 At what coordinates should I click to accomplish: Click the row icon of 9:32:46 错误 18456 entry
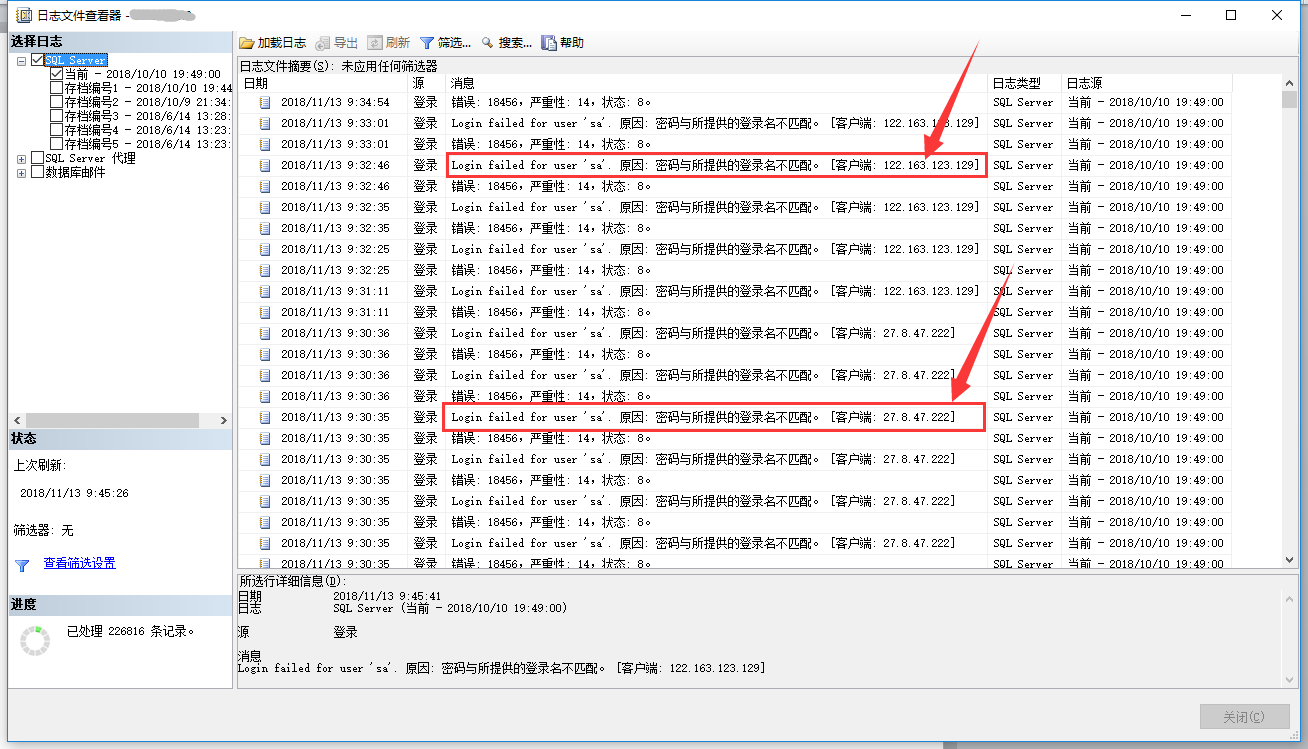coord(265,186)
